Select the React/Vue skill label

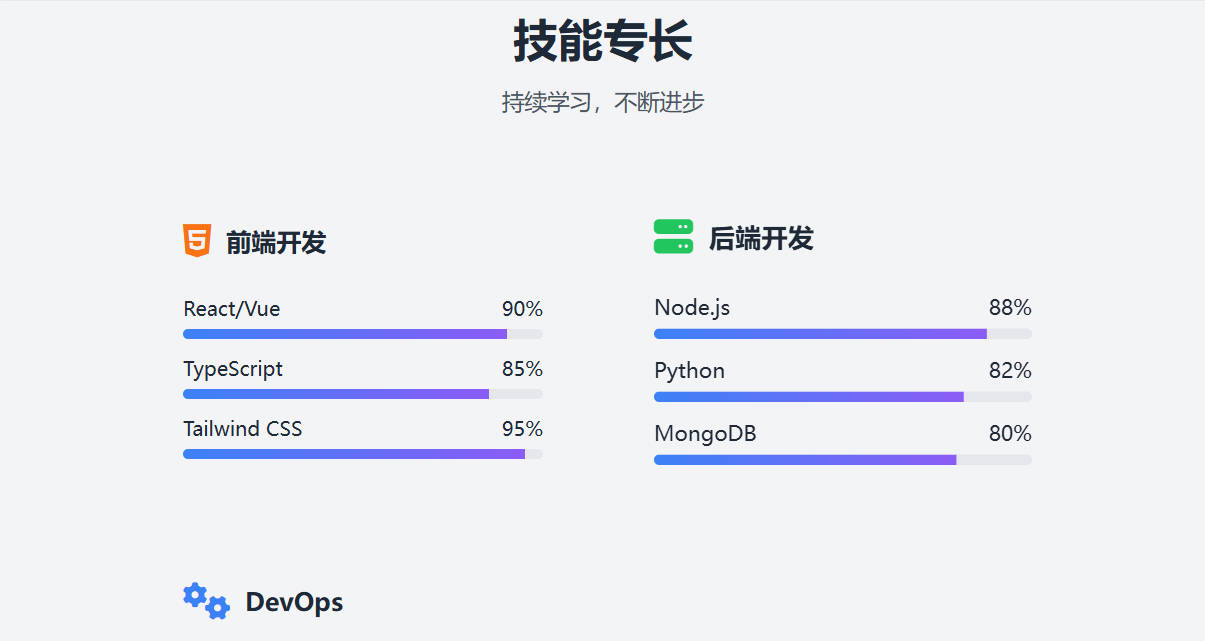[232, 309]
